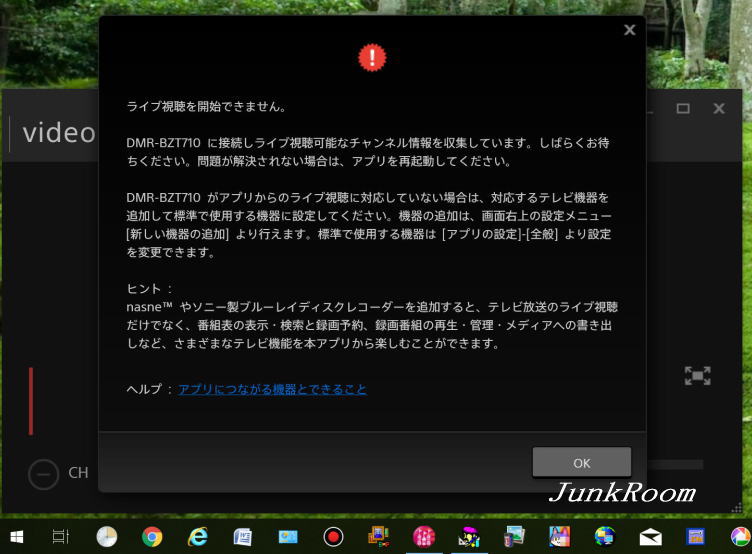
Task: Open the photo viewer taskbar icon
Action: [x=514, y=537]
